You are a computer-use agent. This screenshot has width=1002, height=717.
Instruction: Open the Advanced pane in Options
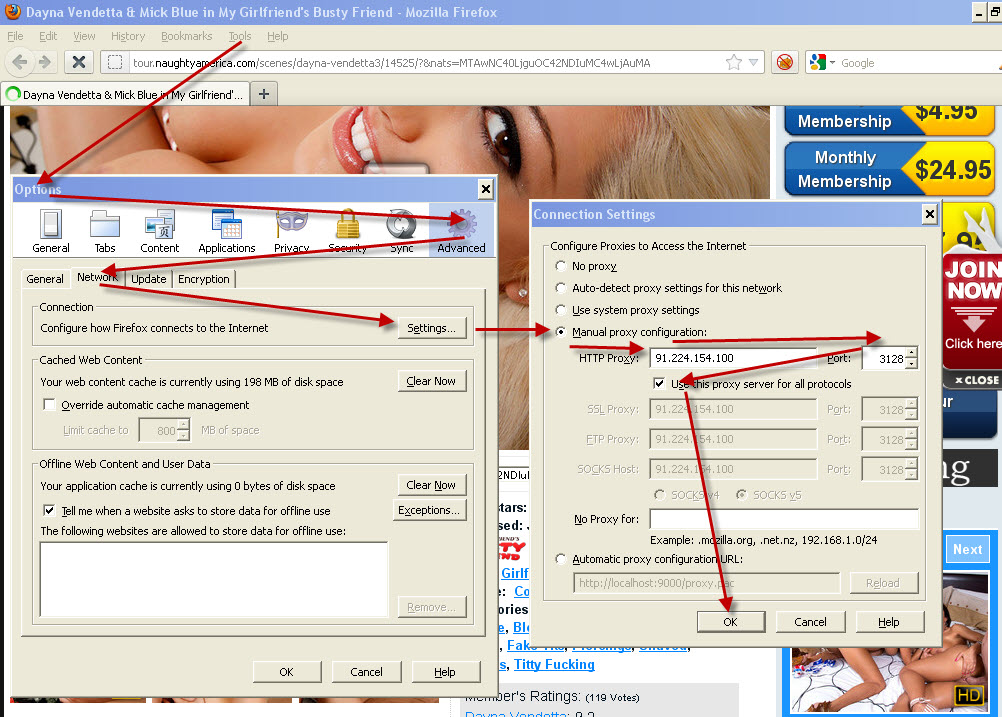pos(461,231)
